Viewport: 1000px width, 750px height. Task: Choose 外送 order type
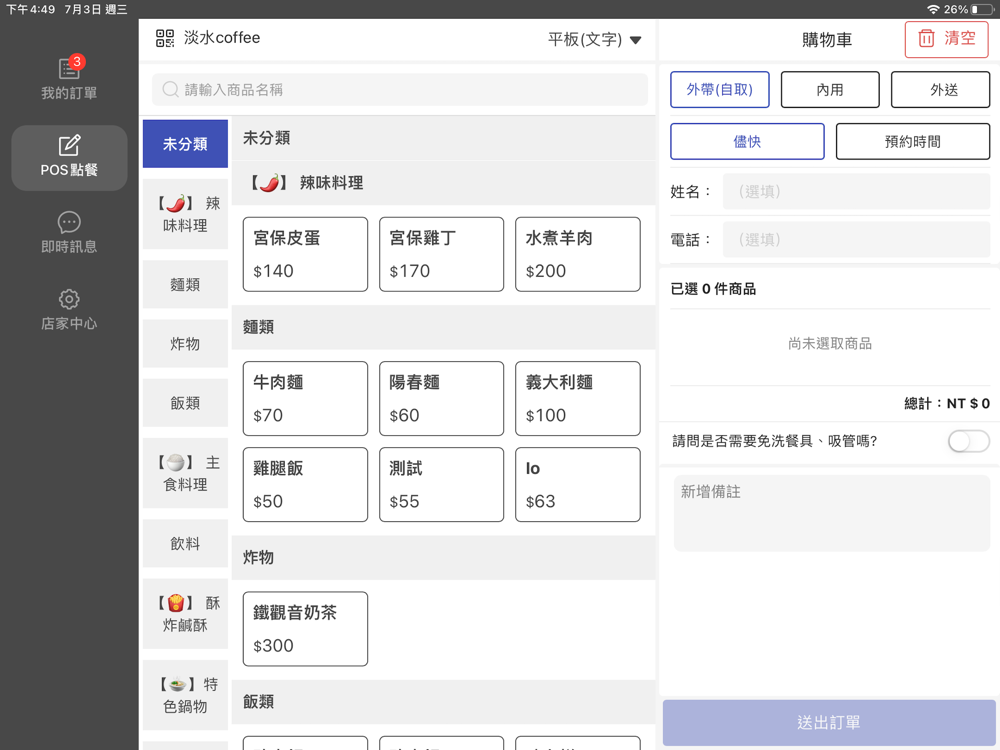(940, 90)
